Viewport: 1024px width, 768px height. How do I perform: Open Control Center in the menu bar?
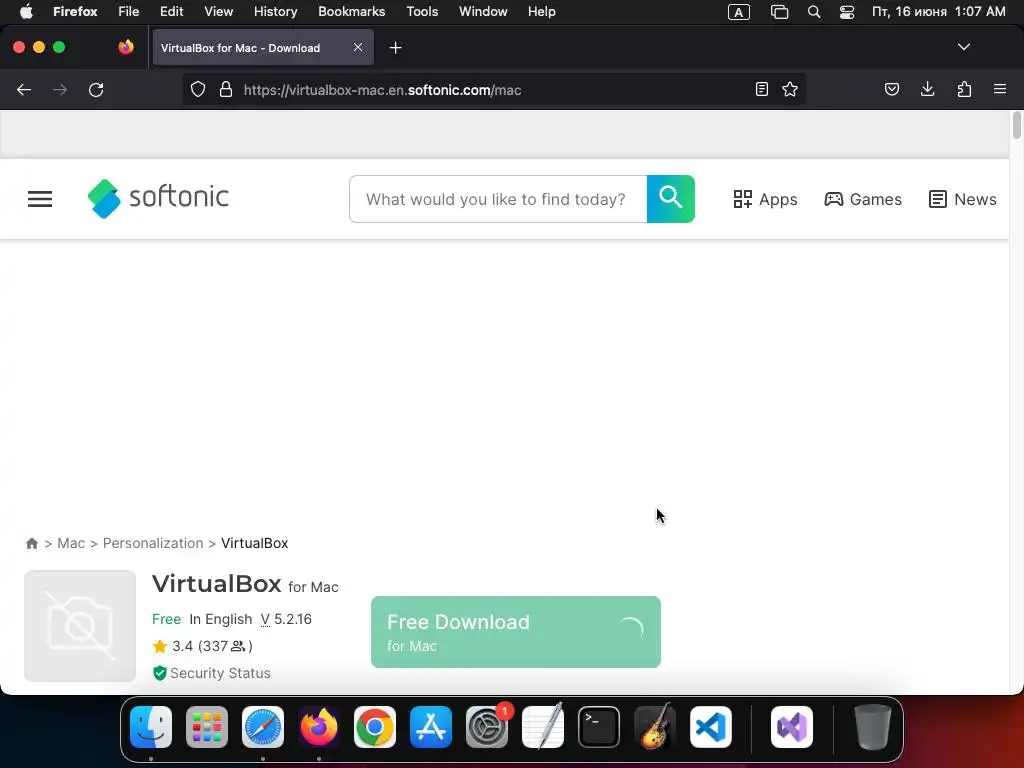coord(847,12)
